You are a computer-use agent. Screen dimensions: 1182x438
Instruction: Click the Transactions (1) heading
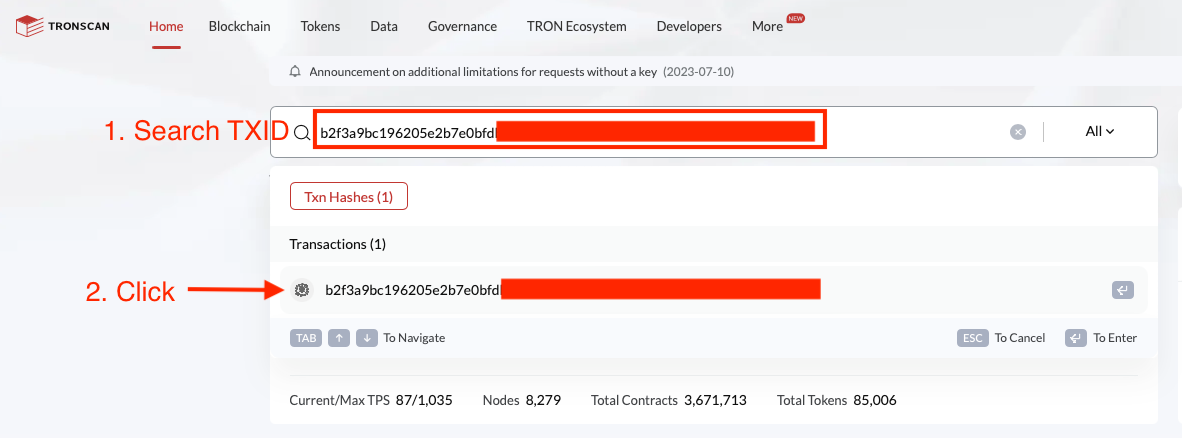338,244
